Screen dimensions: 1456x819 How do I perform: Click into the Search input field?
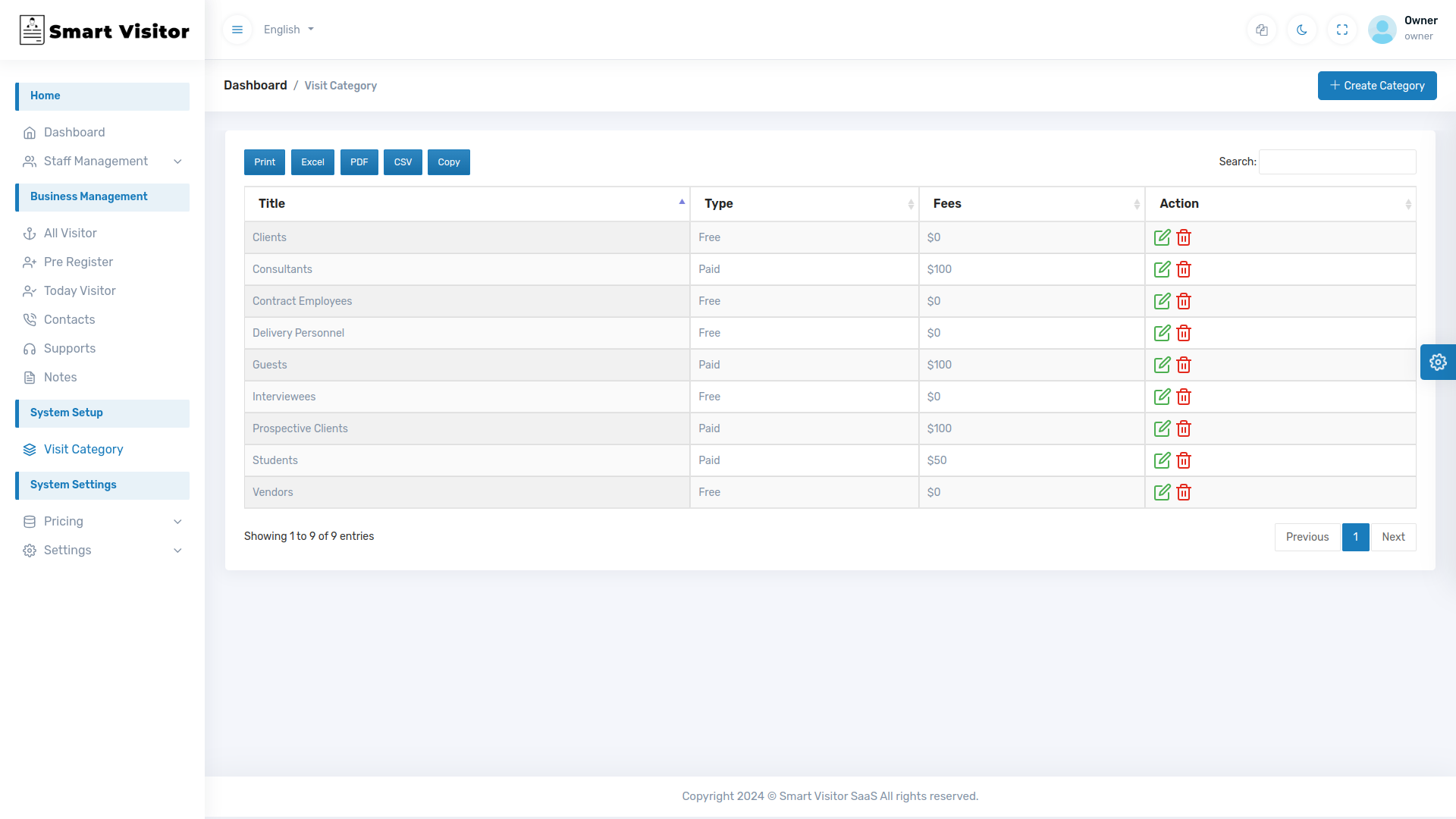click(1337, 162)
